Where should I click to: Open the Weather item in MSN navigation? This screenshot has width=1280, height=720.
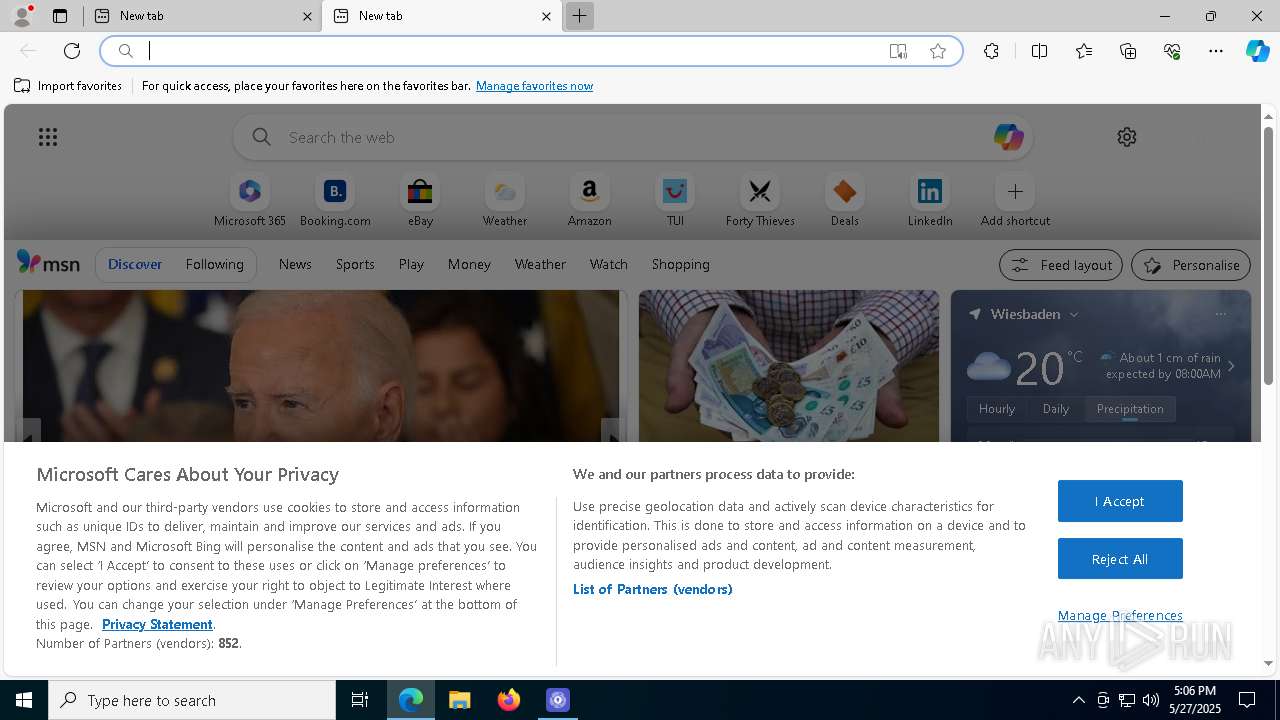[540, 264]
